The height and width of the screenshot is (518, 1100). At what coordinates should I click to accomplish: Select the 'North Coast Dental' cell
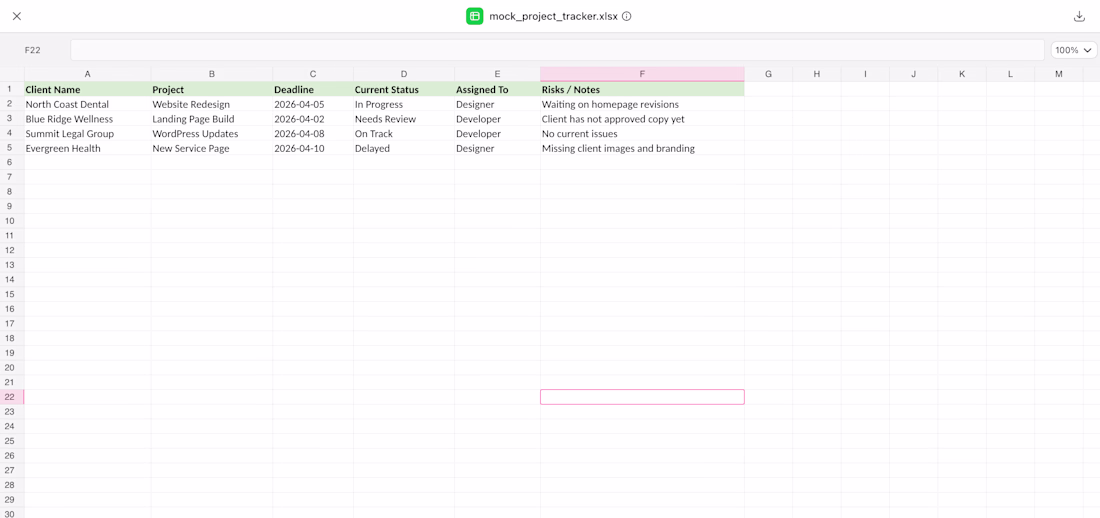coord(88,104)
